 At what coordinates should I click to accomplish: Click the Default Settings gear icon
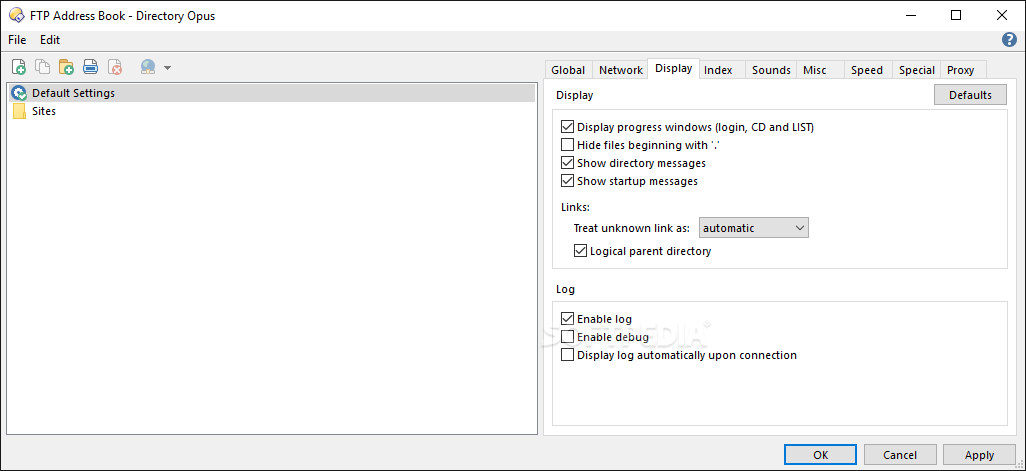(19, 93)
